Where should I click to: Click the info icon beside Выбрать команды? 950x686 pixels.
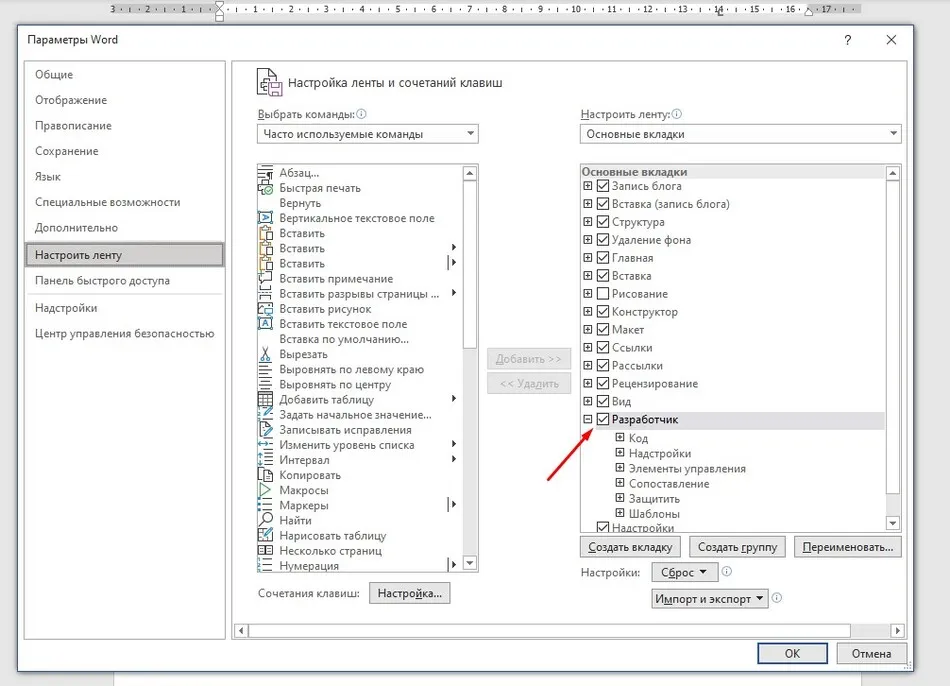(x=362, y=114)
